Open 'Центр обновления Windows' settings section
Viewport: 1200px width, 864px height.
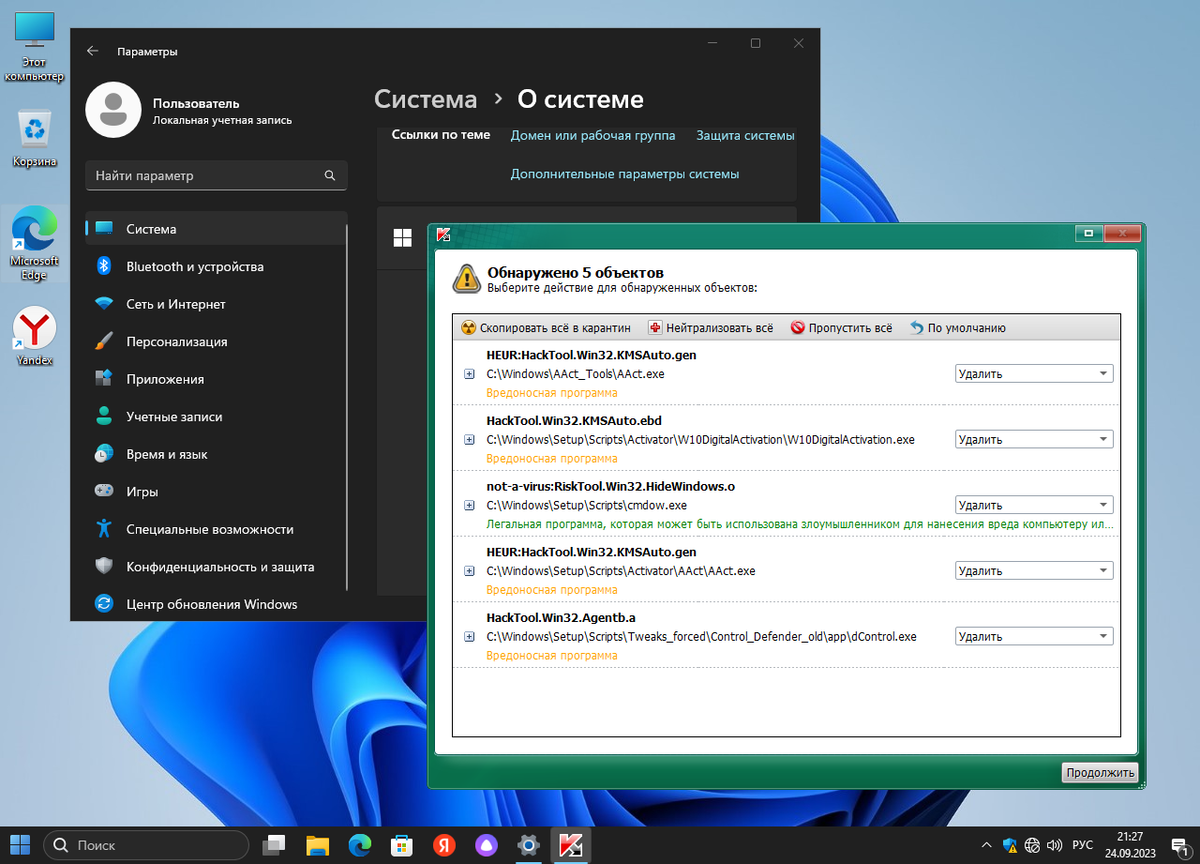coord(216,604)
